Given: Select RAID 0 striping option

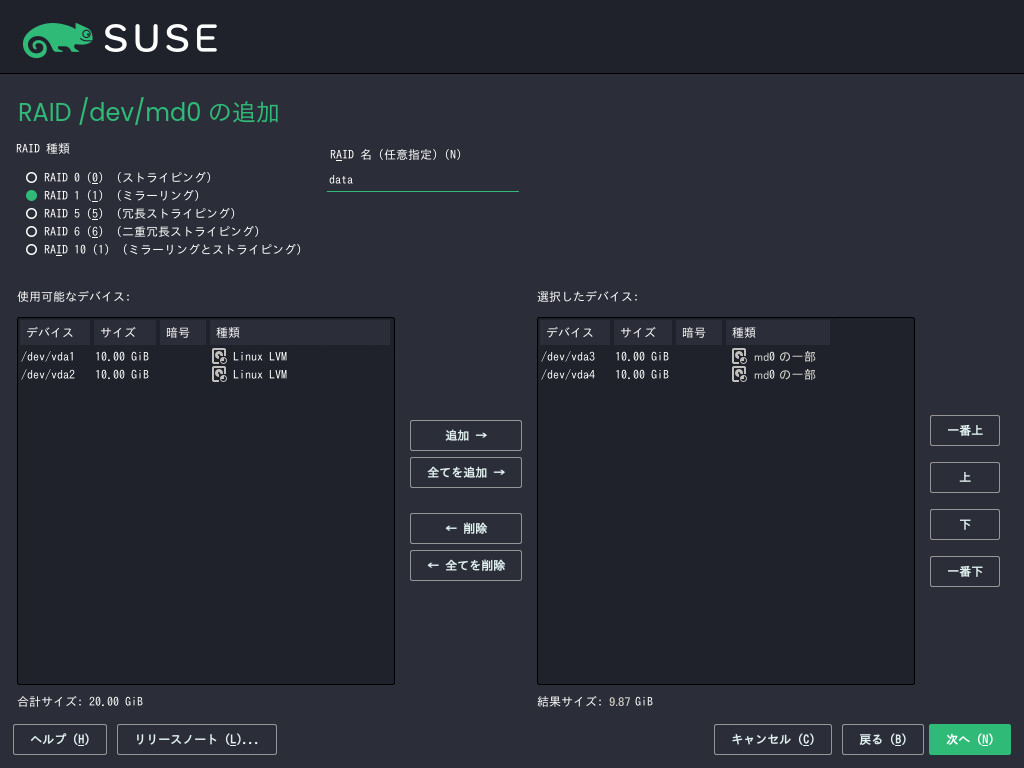Looking at the screenshot, I should (31, 177).
